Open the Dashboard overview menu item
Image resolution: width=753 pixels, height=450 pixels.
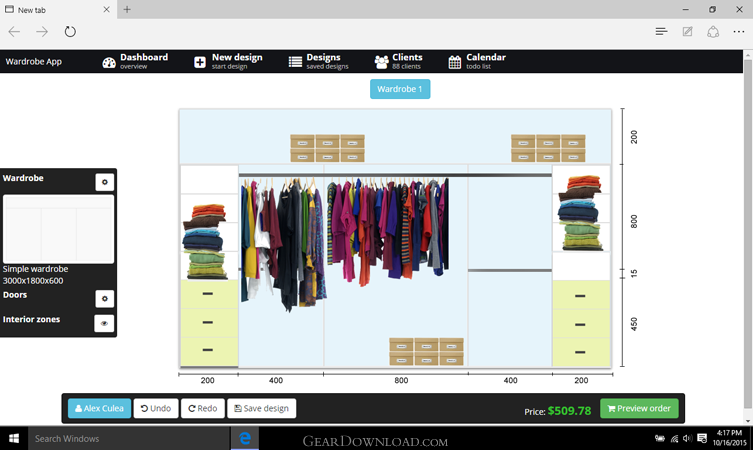click(135, 61)
